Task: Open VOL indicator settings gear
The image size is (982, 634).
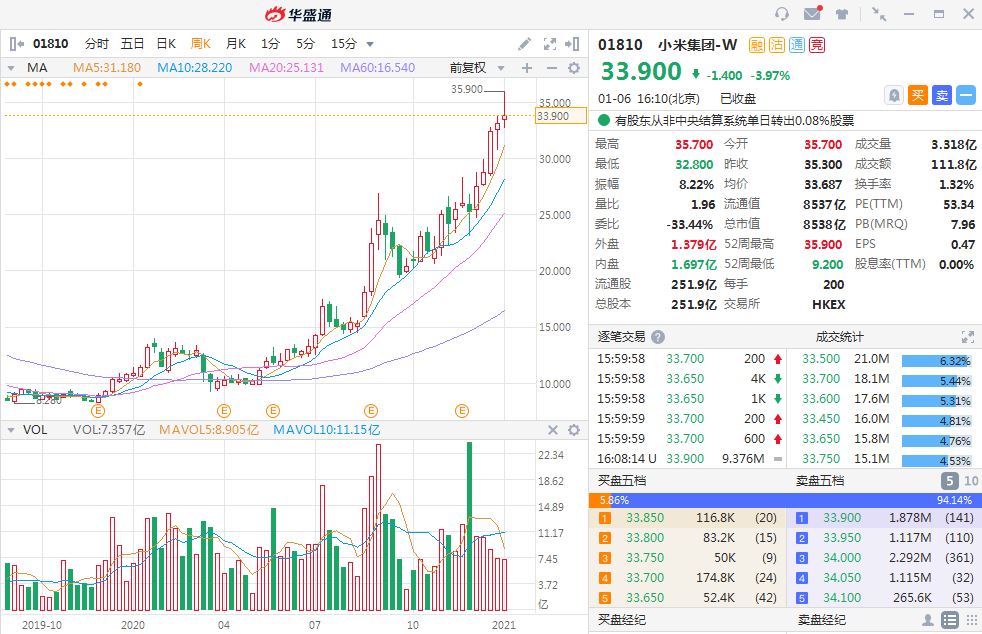Action: 574,430
